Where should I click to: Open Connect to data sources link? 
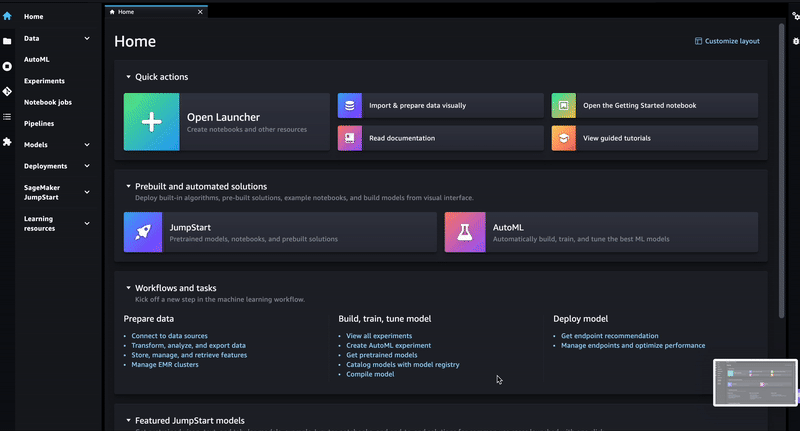[169, 336]
